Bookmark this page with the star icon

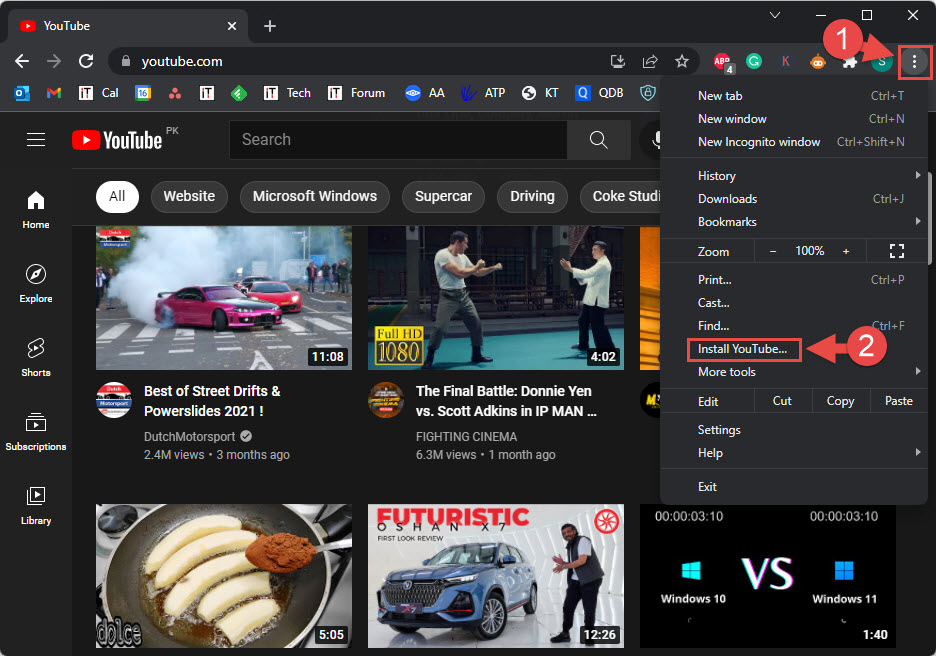click(682, 61)
